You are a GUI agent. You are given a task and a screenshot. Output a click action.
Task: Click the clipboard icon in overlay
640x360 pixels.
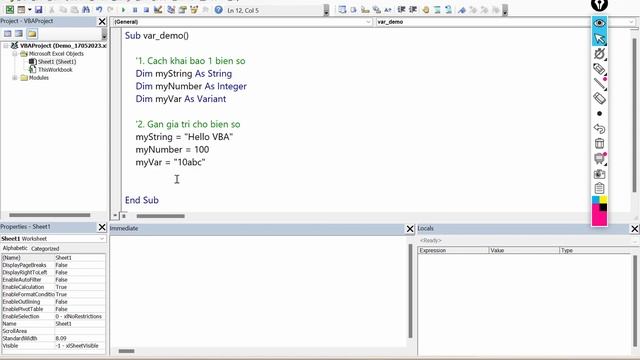[x=599, y=188]
